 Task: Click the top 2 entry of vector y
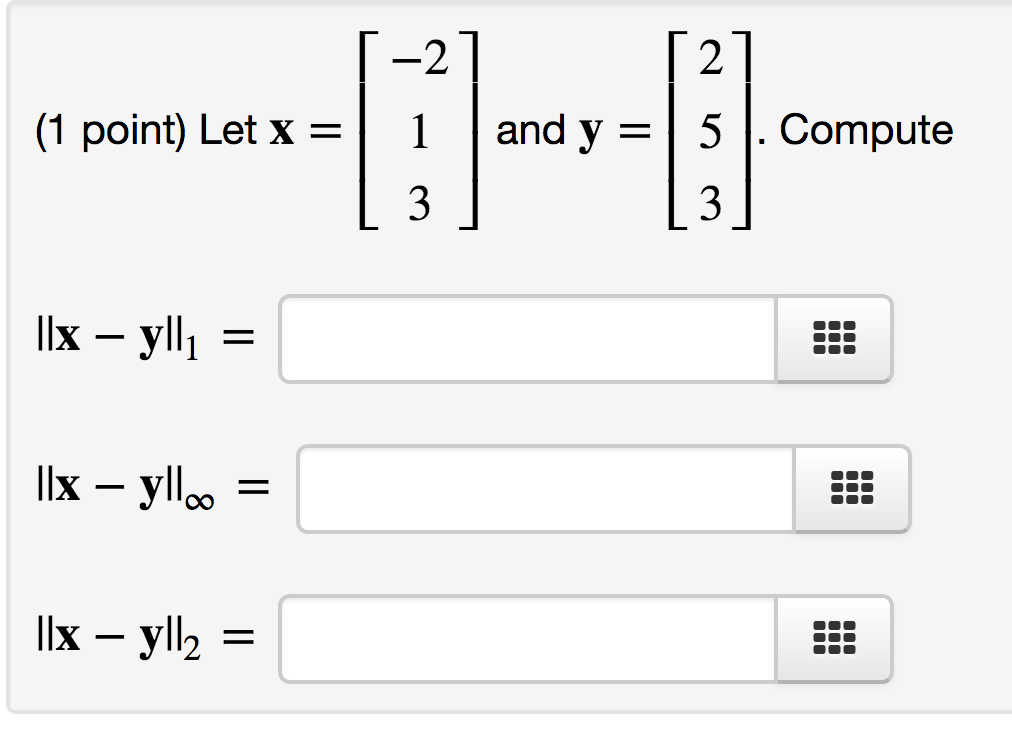click(x=711, y=58)
